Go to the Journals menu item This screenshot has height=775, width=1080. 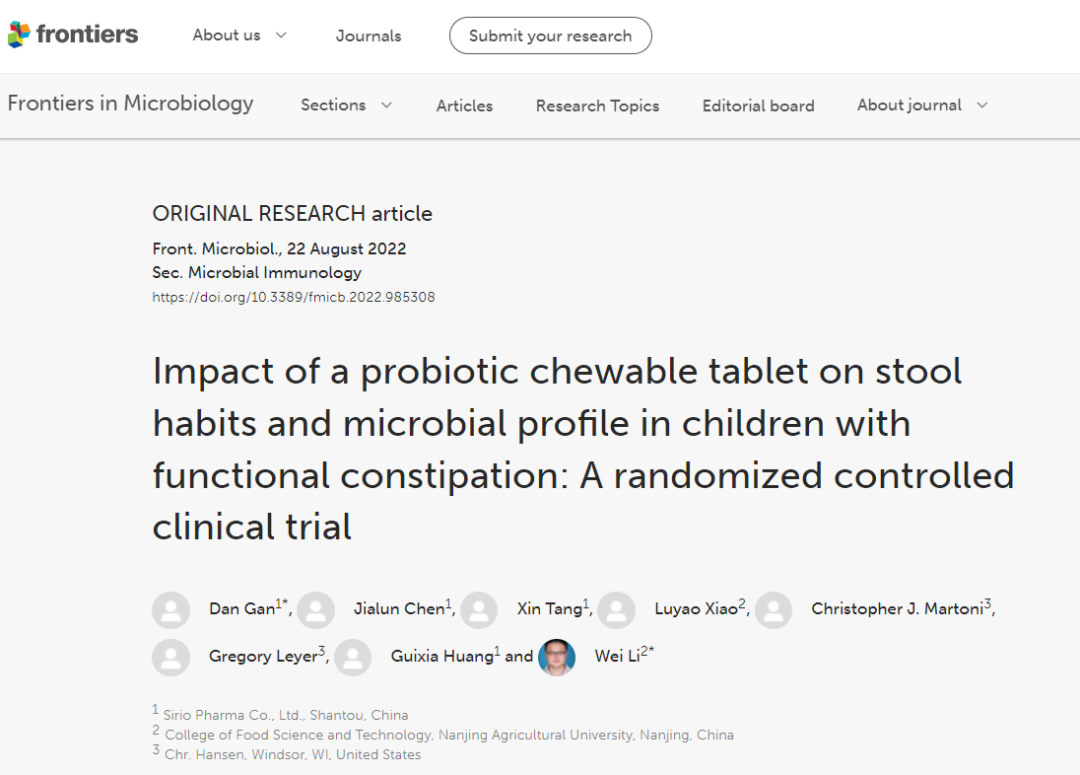point(368,36)
